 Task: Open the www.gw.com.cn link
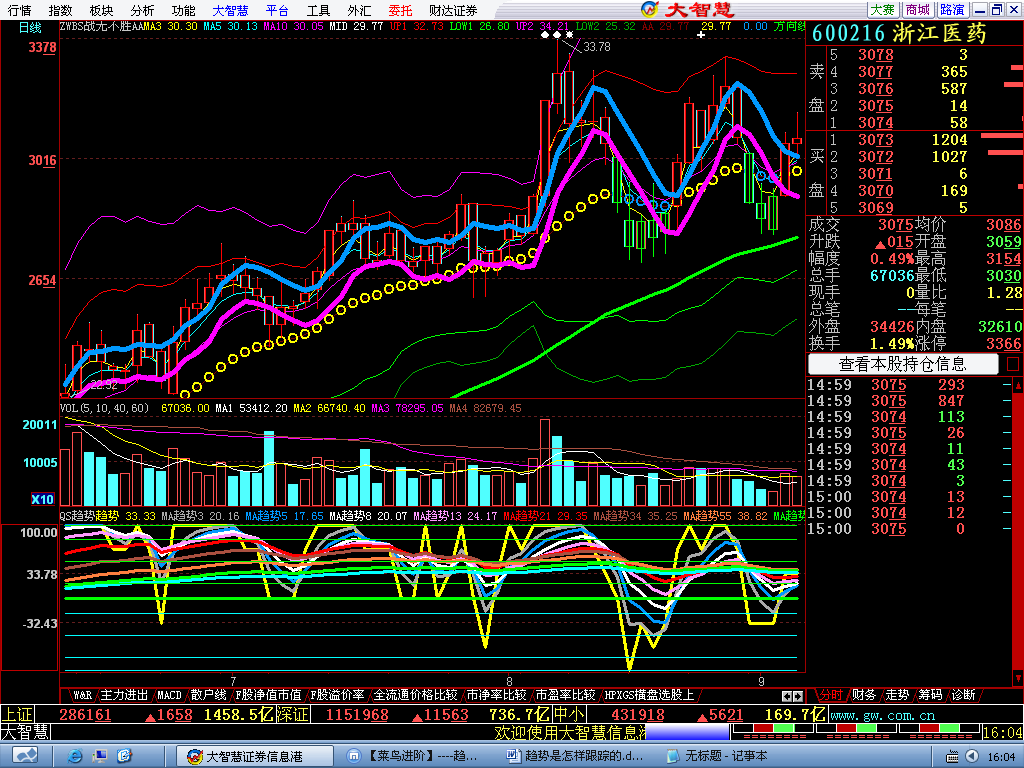pyautogui.click(x=882, y=716)
